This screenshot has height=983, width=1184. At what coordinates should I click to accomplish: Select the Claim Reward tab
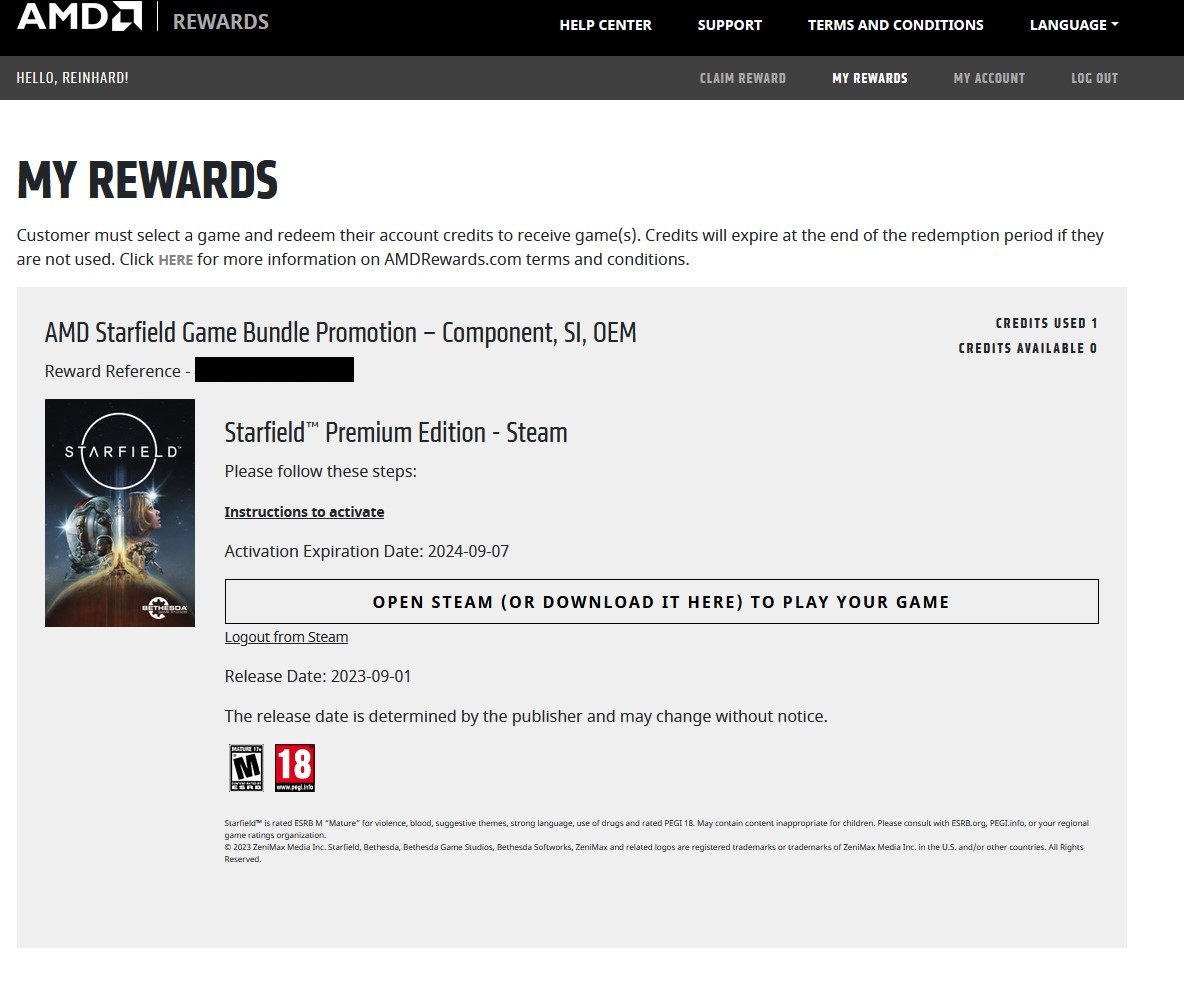[742, 78]
